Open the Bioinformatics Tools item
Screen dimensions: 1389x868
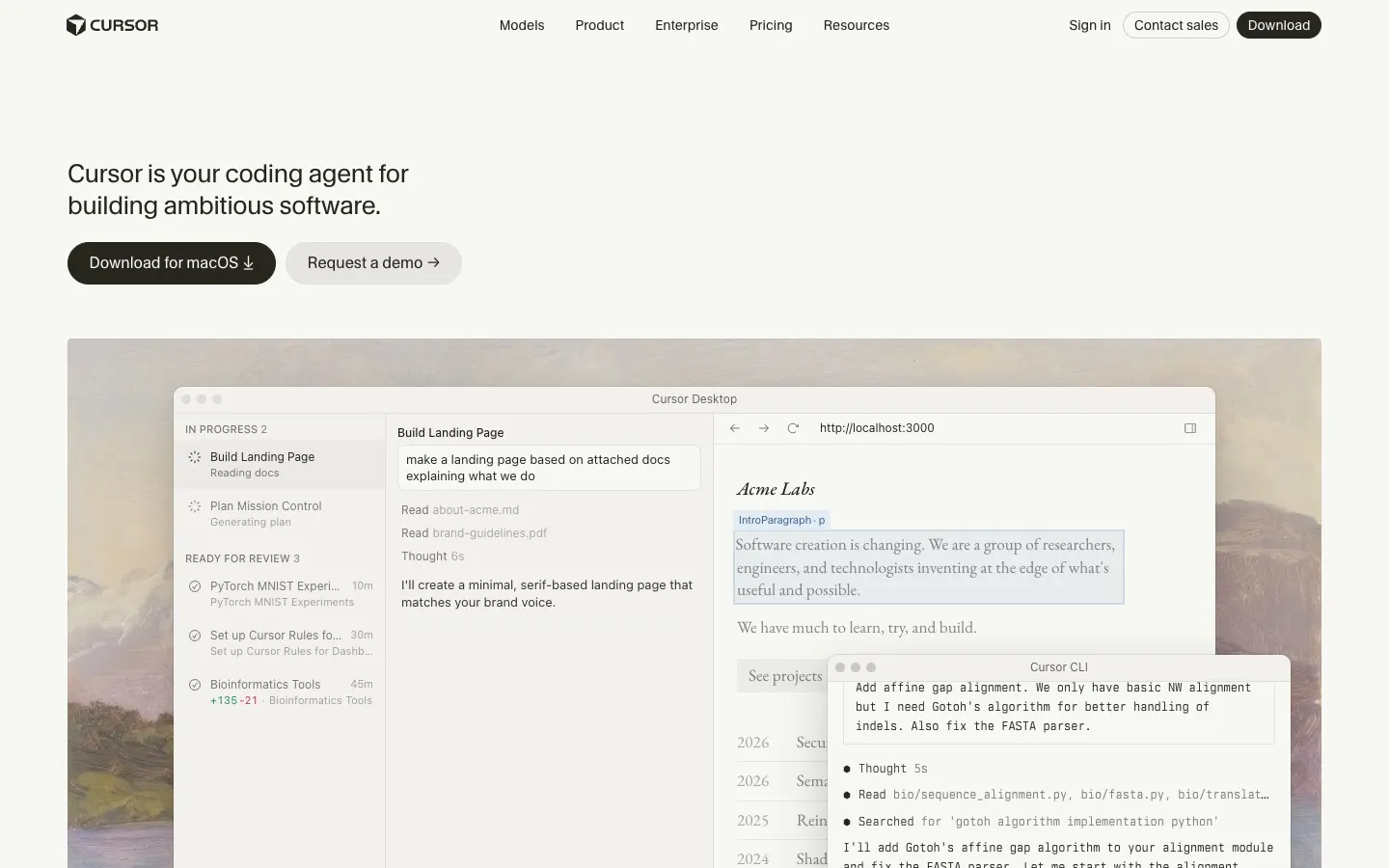tap(280, 692)
